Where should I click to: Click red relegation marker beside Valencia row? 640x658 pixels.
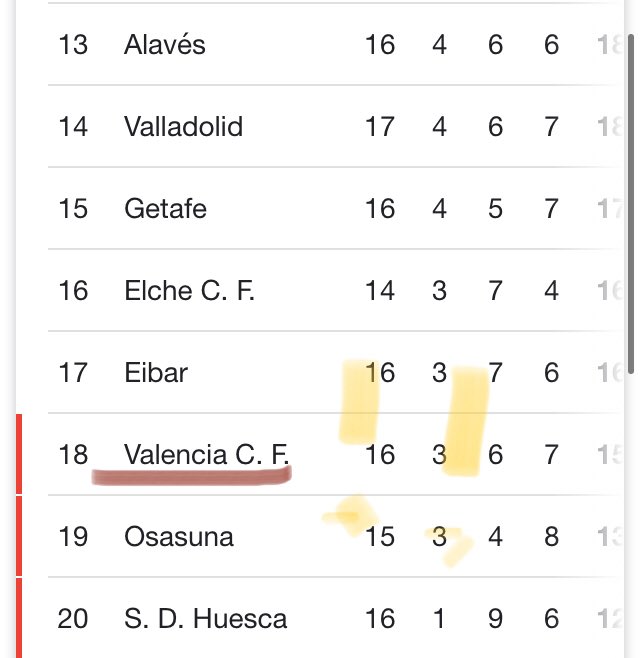pyautogui.click(x=19, y=455)
